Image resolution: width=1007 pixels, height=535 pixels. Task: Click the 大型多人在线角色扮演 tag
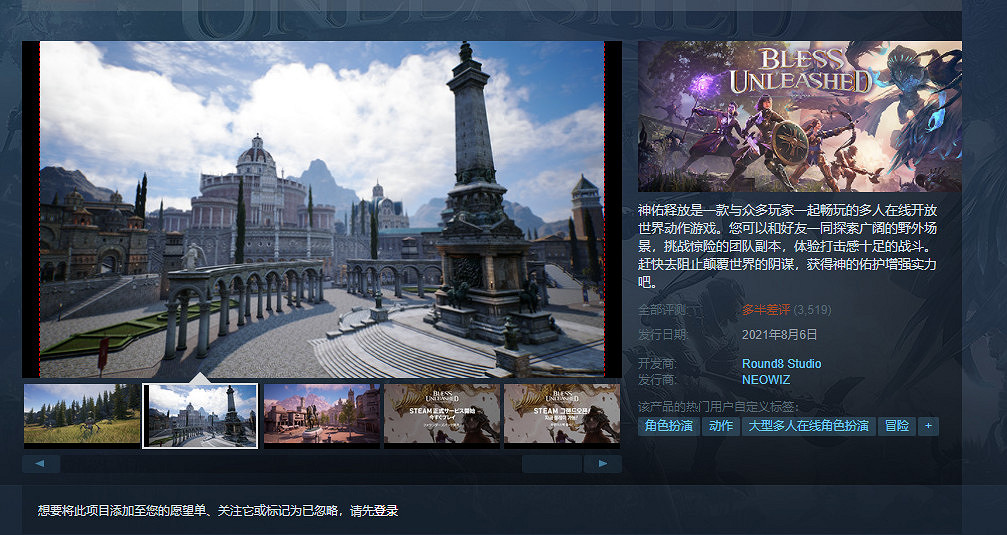pos(808,426)
